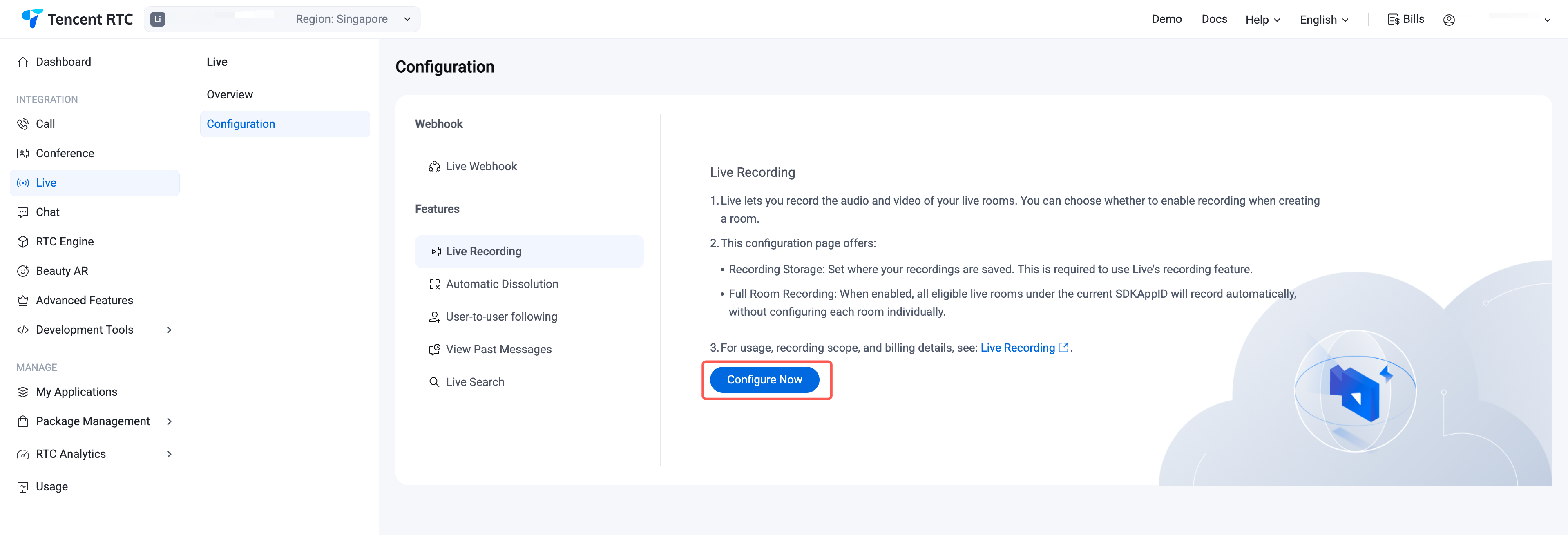Switch to the Overview tab
1568x535 pixels.
pyautogui.click(x=230, y=94)
